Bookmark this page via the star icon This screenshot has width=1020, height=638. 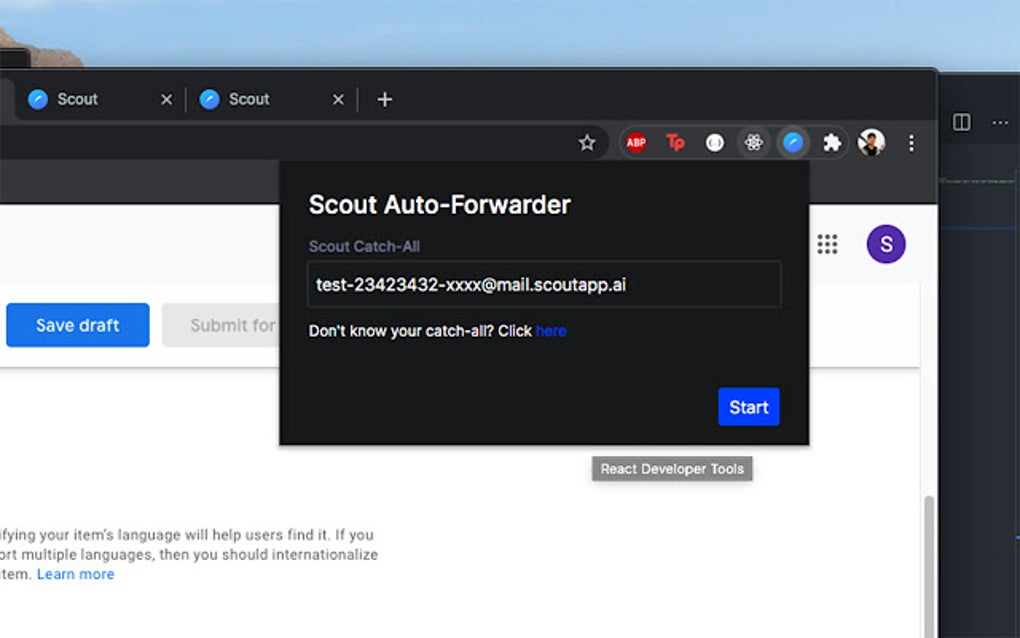pyautogui.click(x=588, y=142)
